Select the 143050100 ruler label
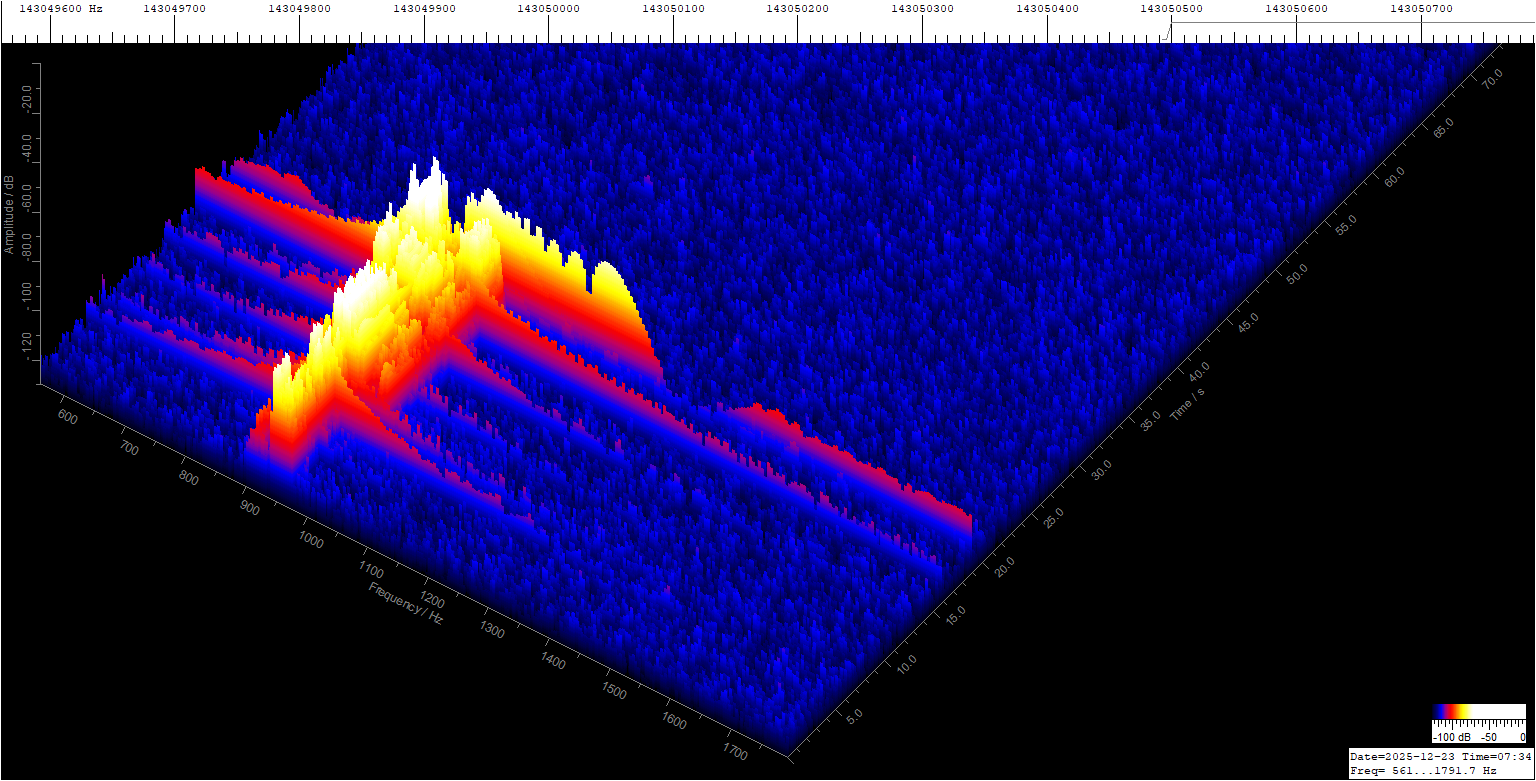The height and width of the screenshot is (781, 1536). (673, 8)
